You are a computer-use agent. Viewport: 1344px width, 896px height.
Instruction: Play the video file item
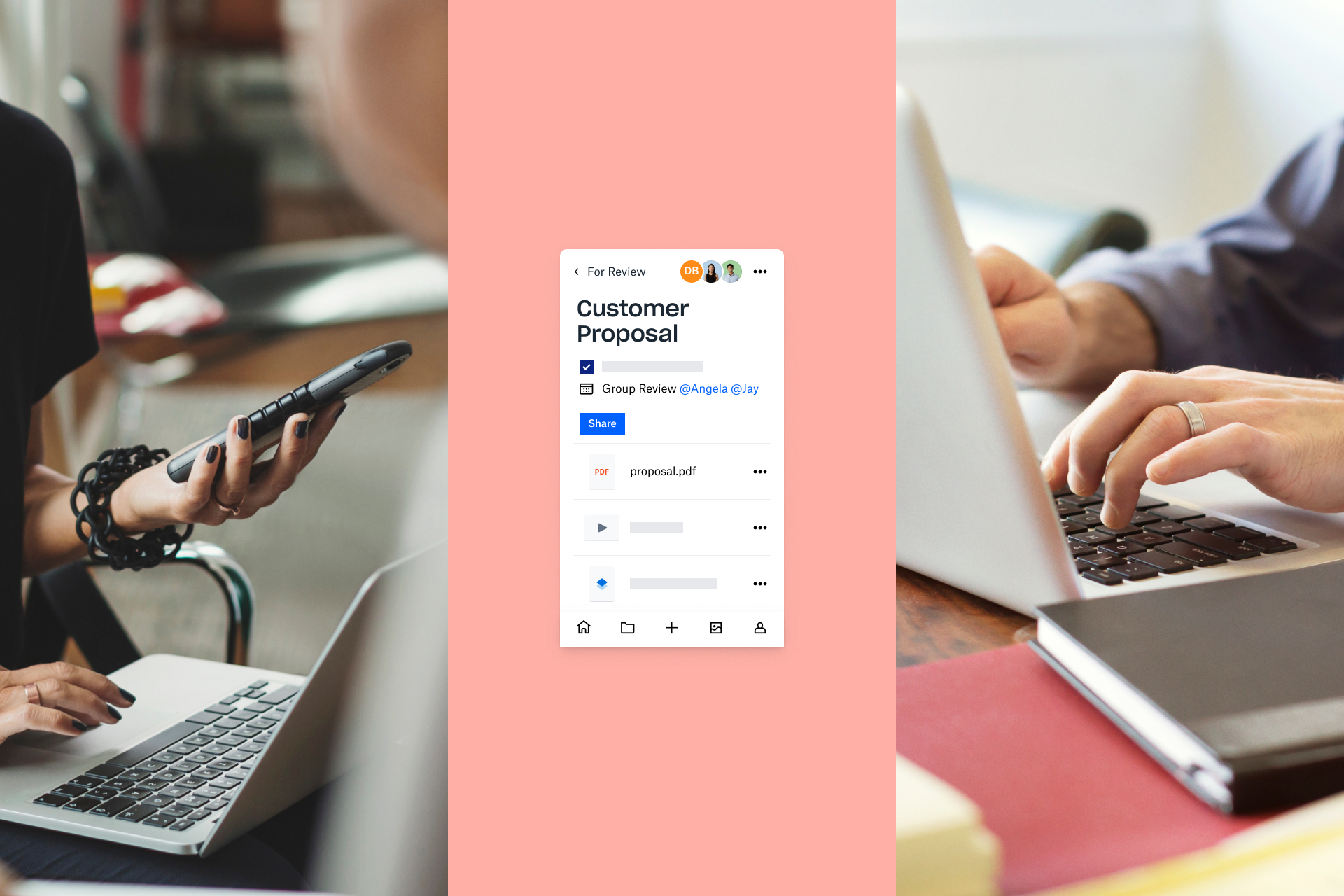click(602, 528)
